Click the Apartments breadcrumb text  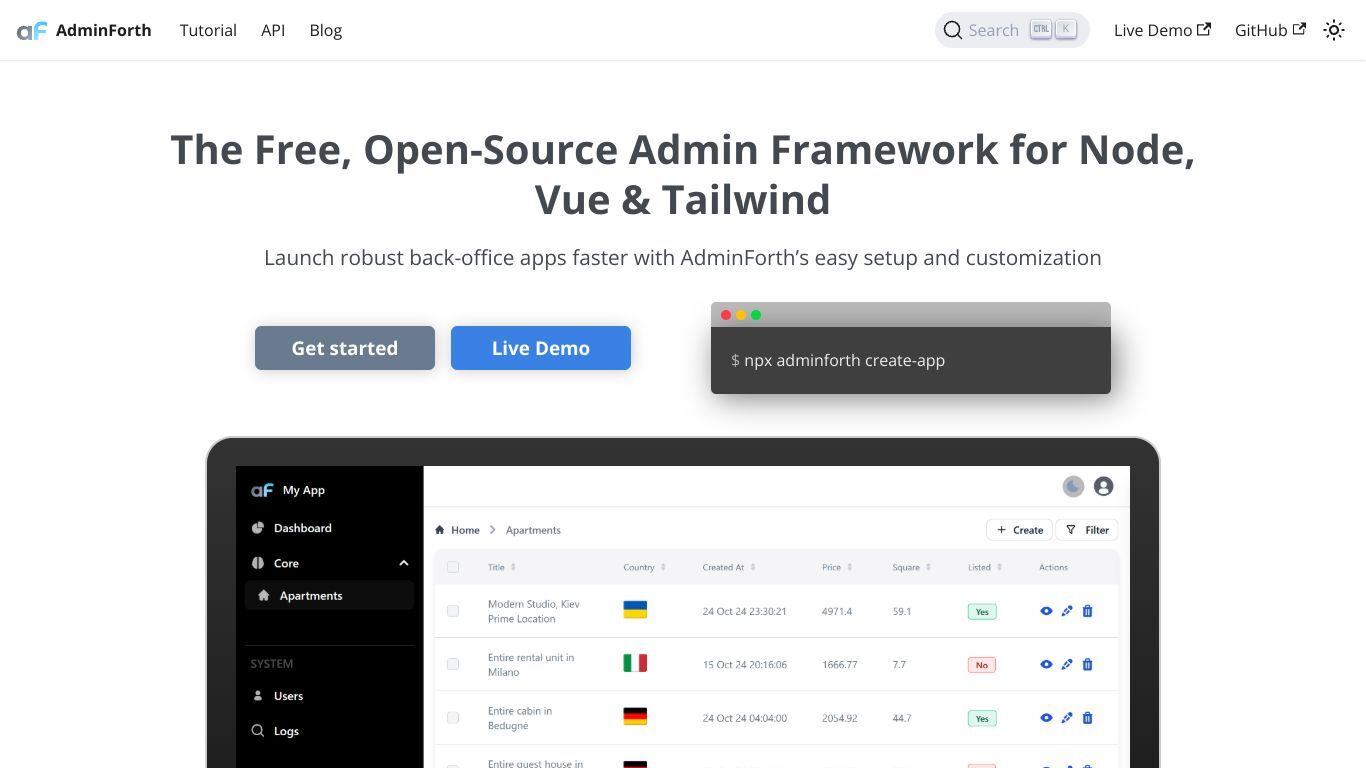[x=533, y=530]
